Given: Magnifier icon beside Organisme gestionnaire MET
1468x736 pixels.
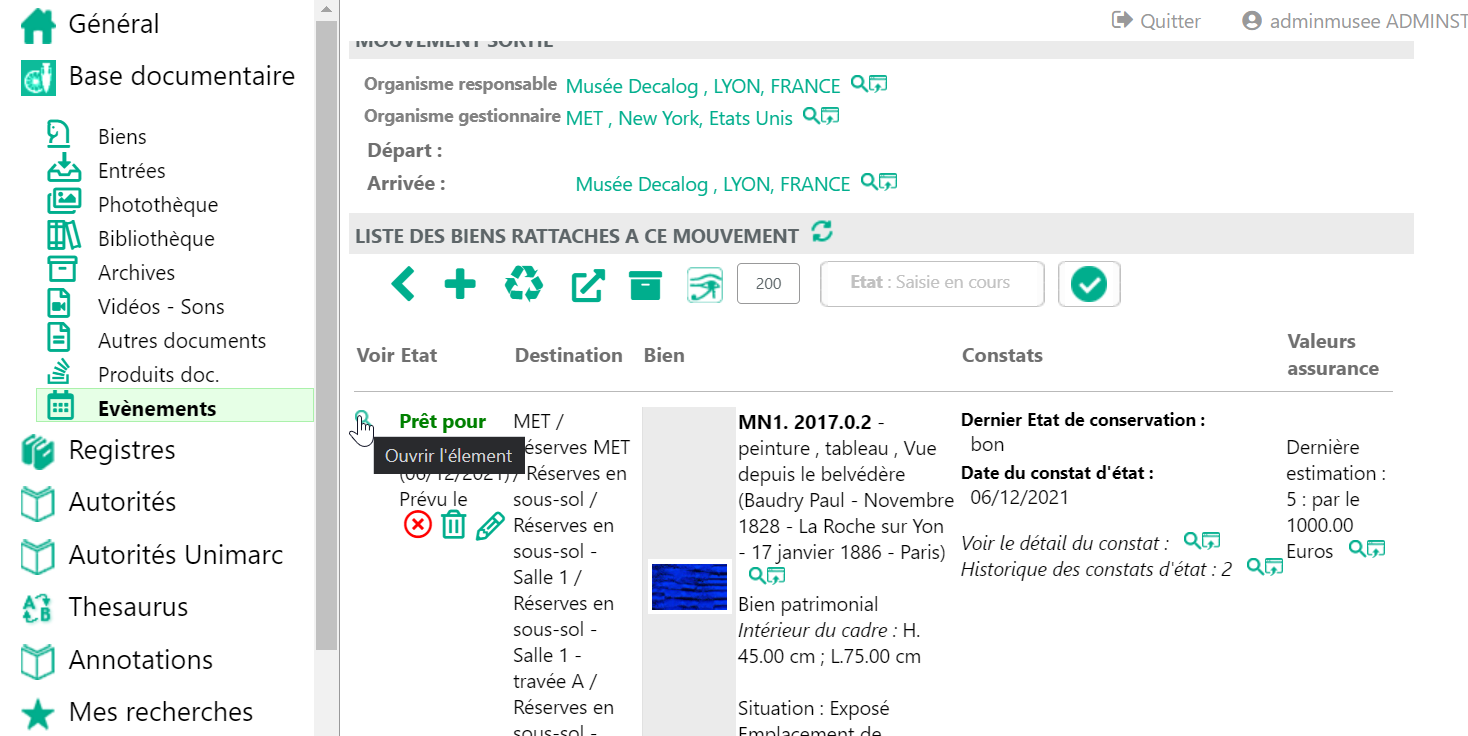Looking at the screenshot, I should point(811,115).
